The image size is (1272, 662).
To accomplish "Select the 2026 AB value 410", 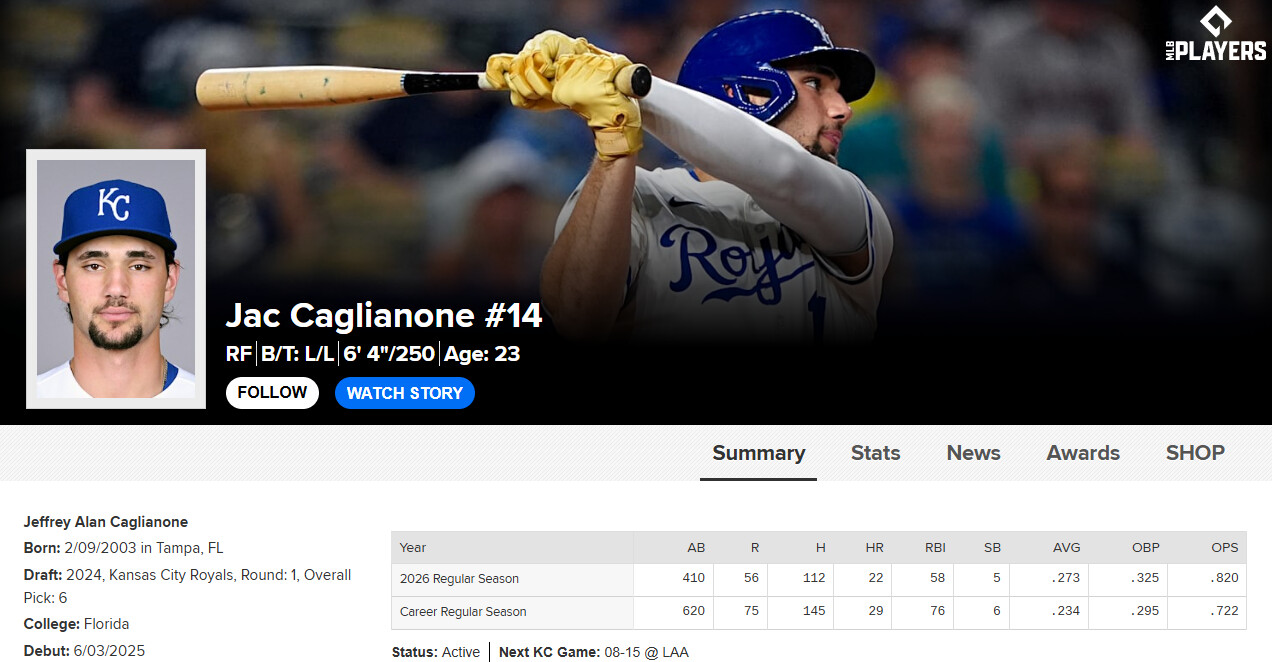I will point(694,579).
